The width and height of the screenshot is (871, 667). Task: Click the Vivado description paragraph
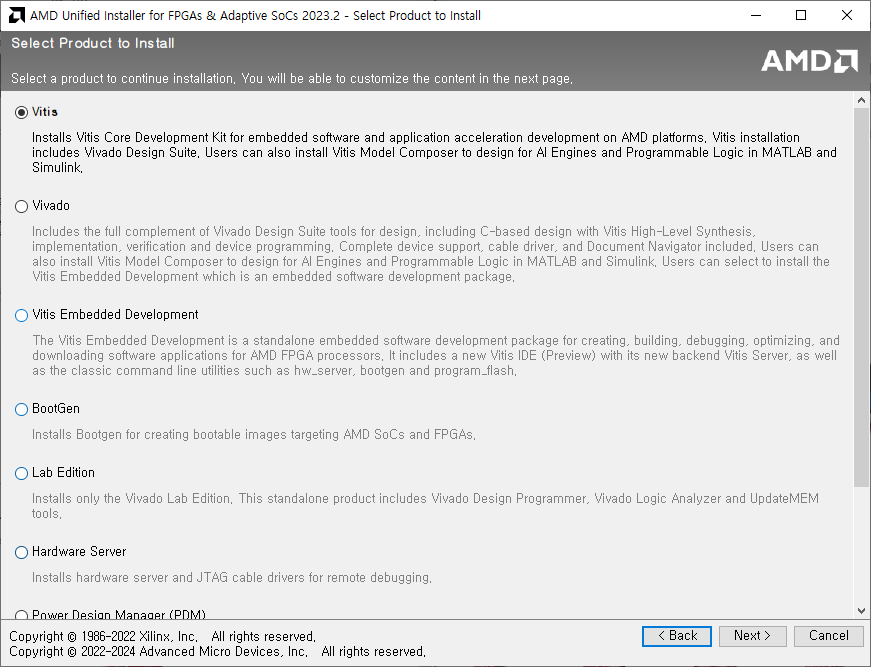point(431,254)
